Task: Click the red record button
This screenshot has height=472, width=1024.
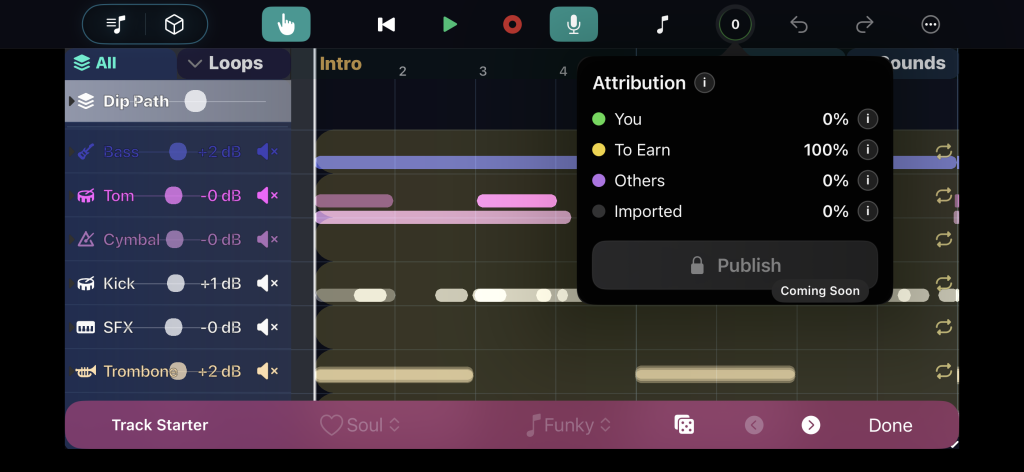Action: click(x=512, y=24)
